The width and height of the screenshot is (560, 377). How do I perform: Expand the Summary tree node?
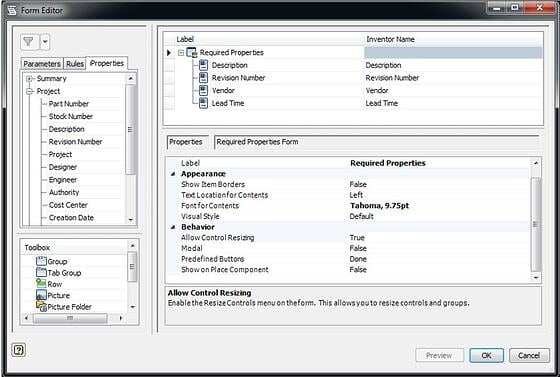coord(29,79)
